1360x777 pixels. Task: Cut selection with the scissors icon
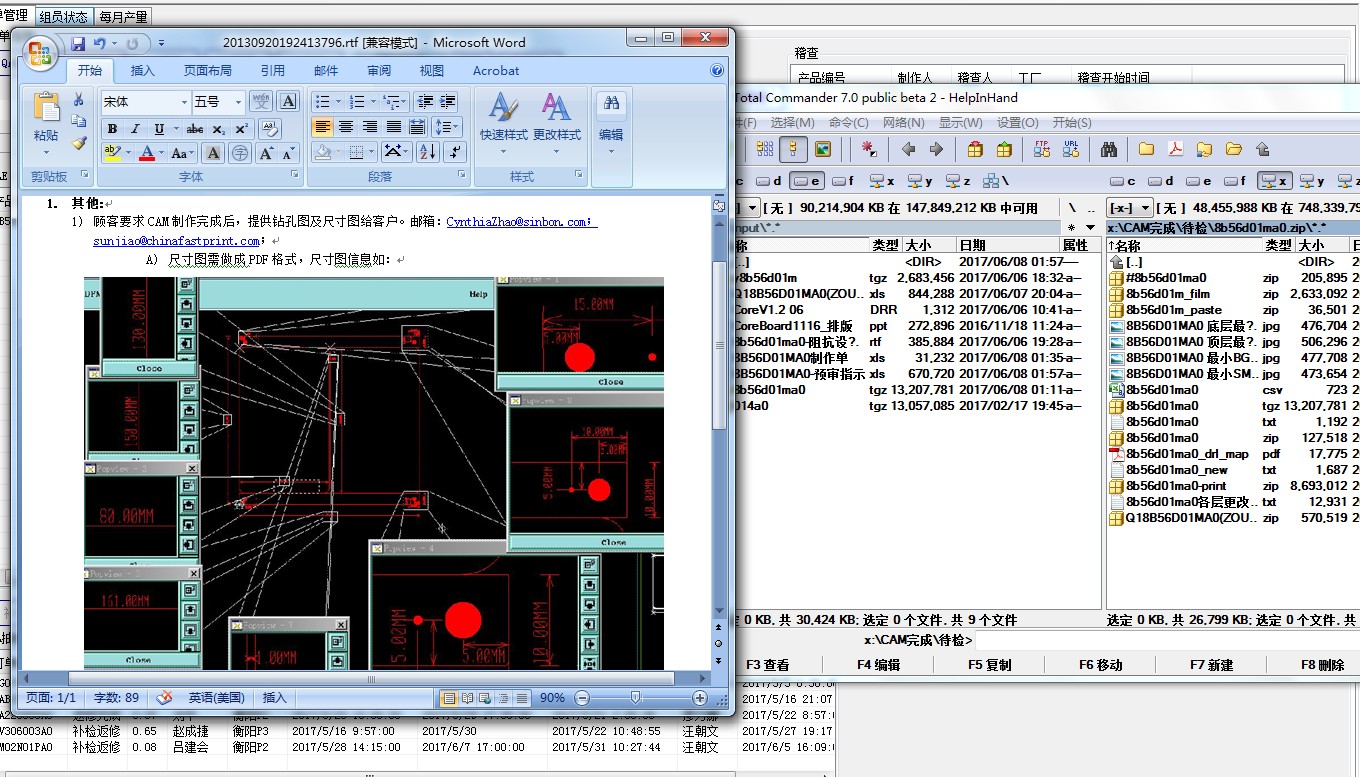click(78, 100)
